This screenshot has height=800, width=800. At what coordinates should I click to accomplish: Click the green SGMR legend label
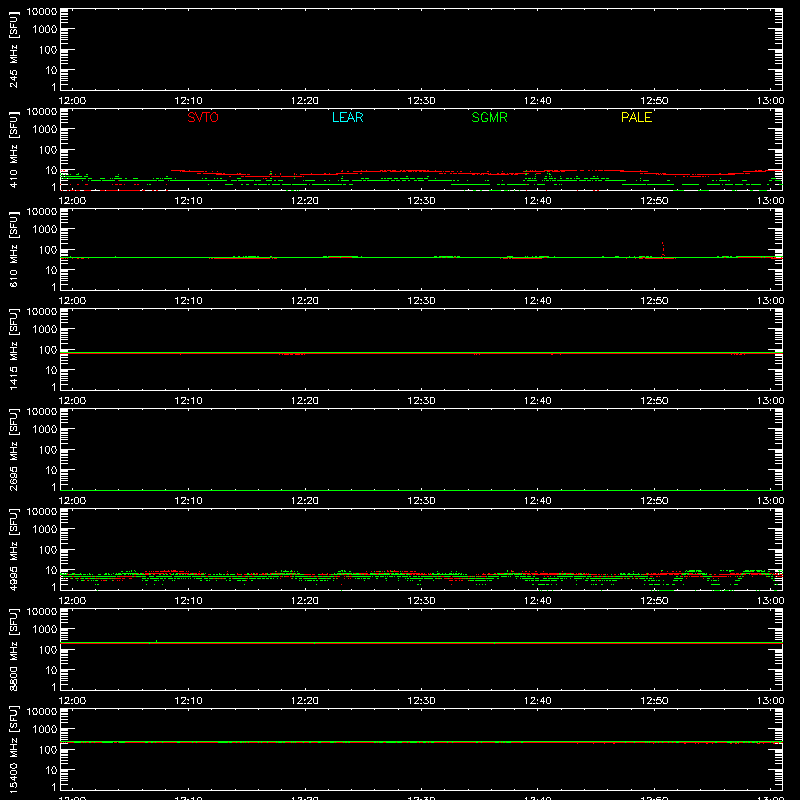click(489, 117)
